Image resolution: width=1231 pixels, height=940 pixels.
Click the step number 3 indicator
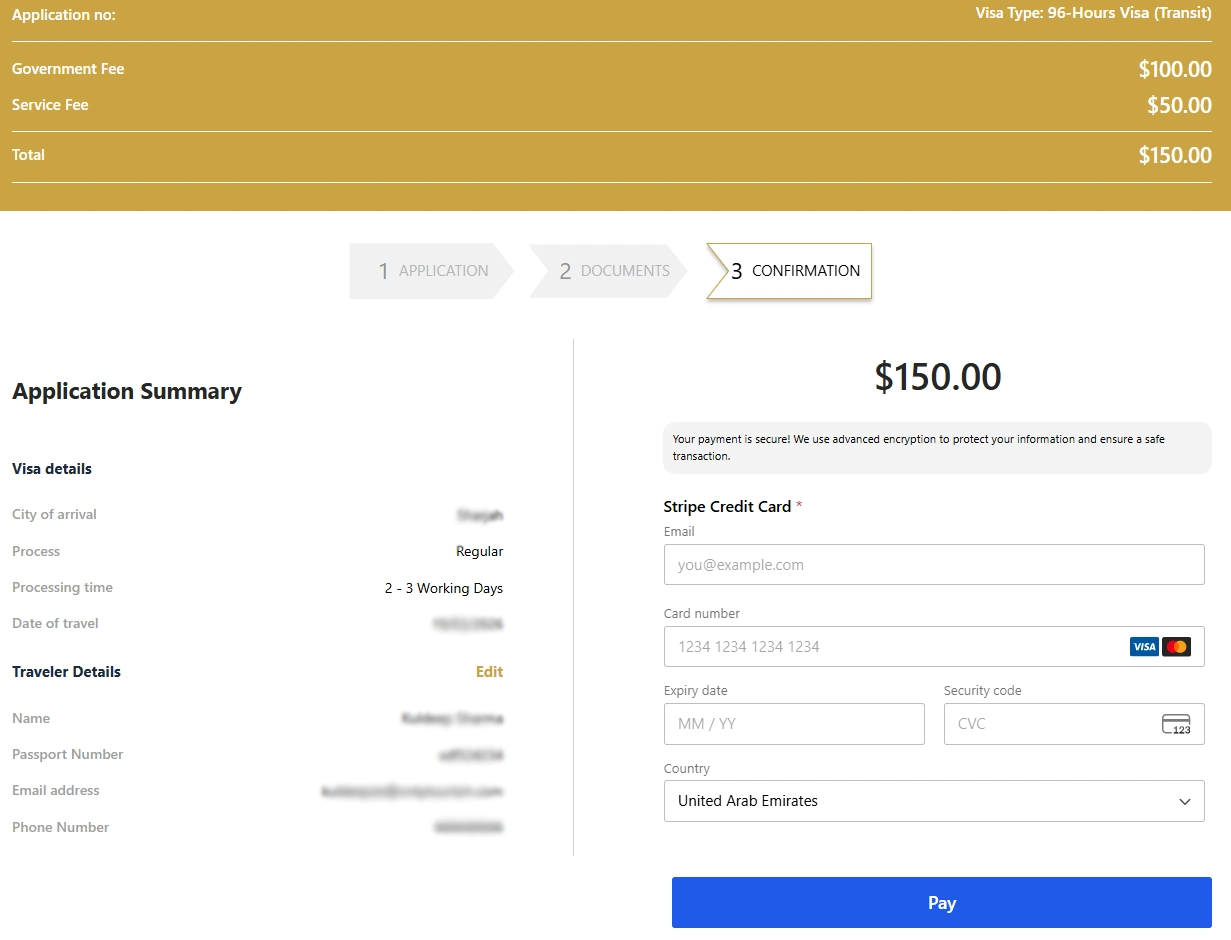737,270
